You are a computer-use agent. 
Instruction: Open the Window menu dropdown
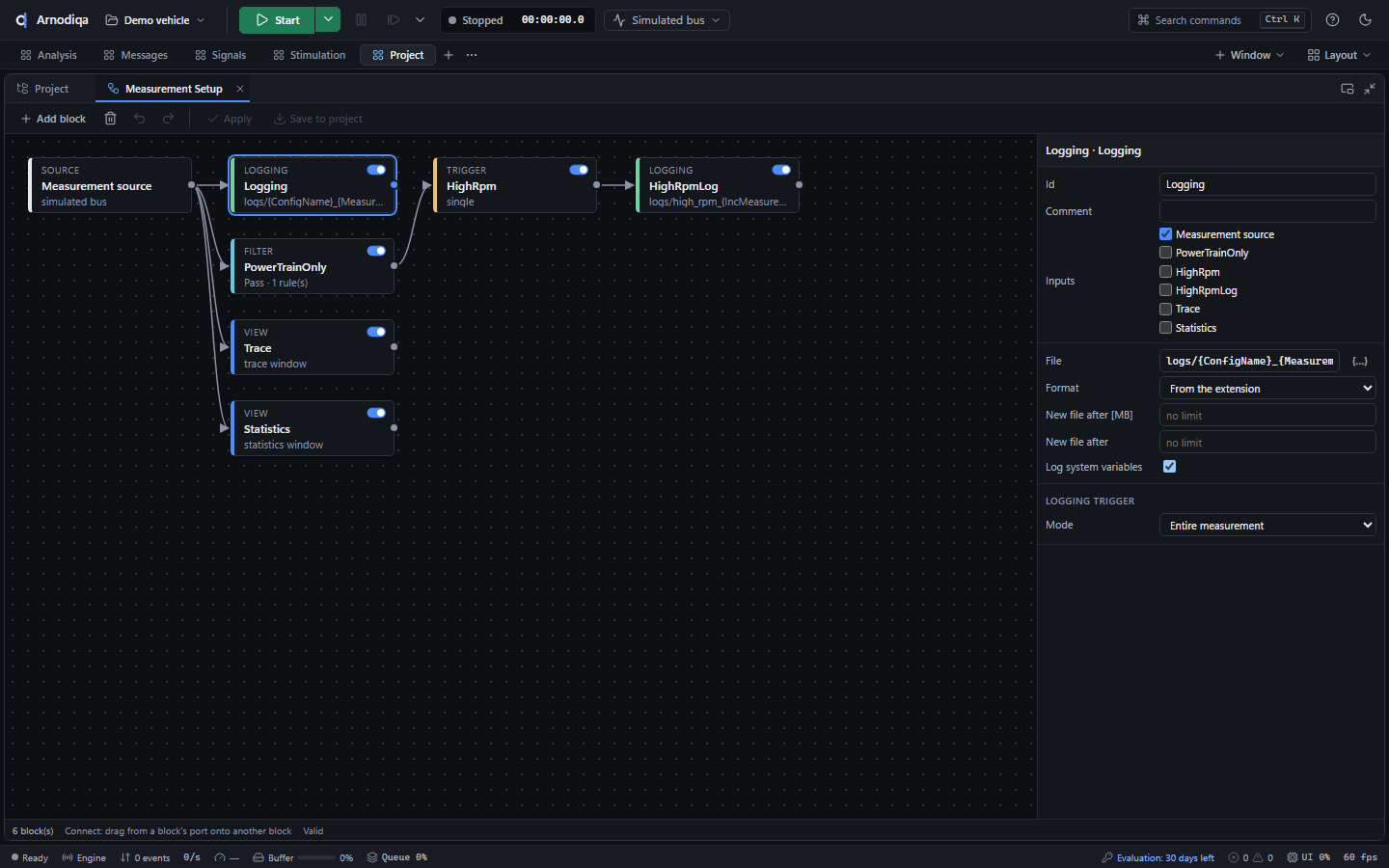point(1249,55)
